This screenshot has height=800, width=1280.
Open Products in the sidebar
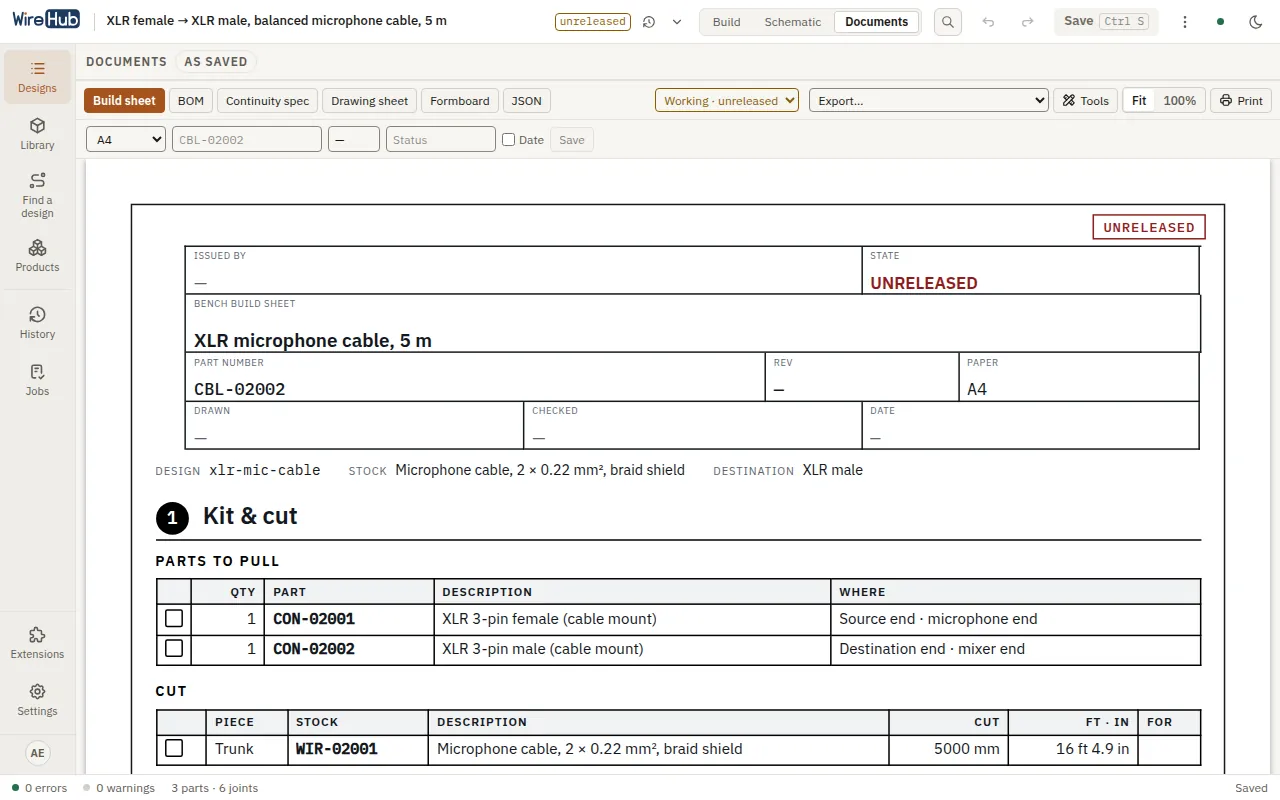coord(37,256)
